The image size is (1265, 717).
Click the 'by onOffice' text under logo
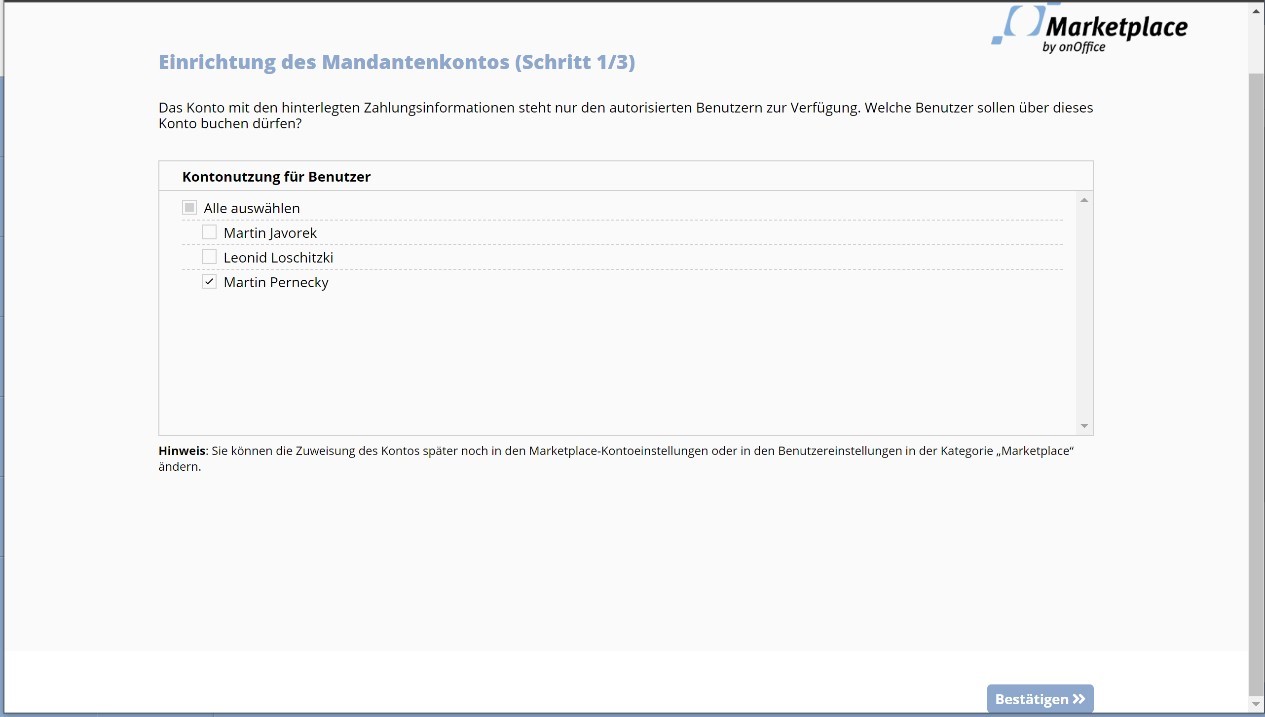(x=1073, y=47)
